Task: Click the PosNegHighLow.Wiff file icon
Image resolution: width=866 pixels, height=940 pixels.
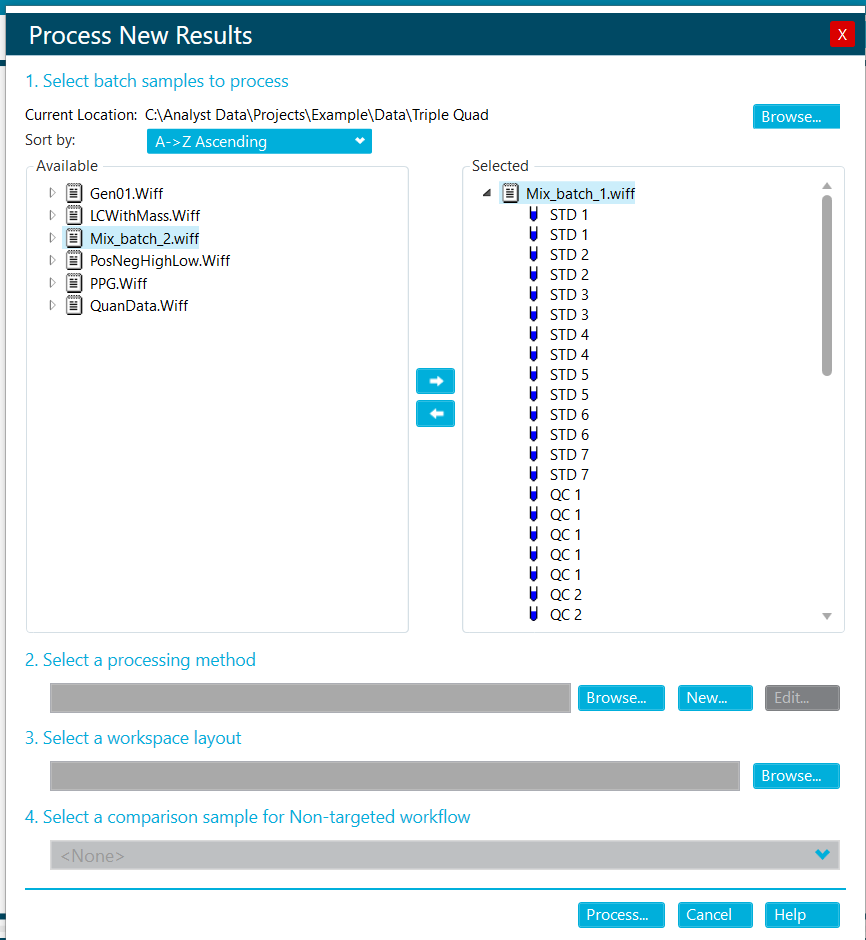Action: tap(74, 260)
